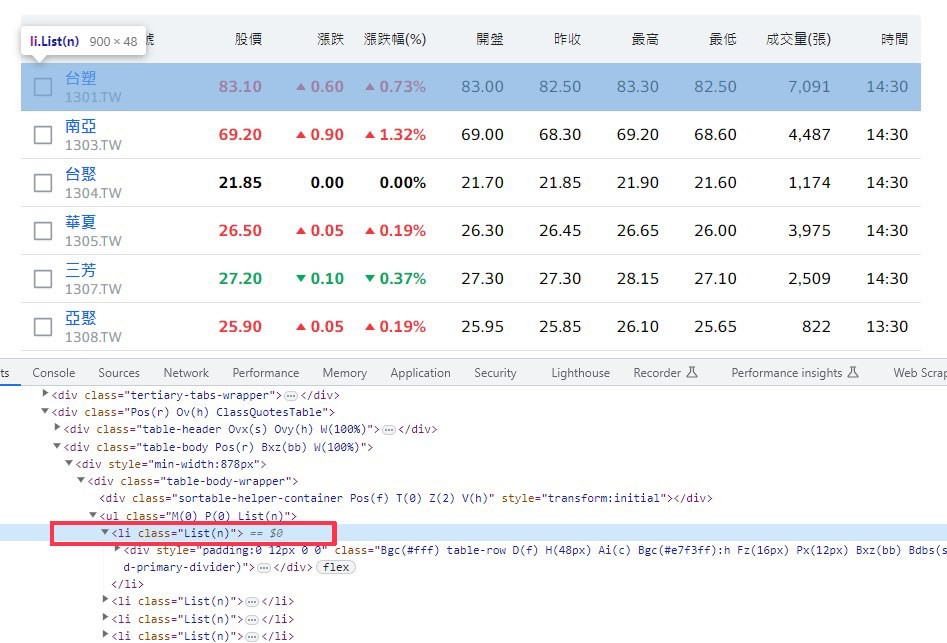Select the closing </li> tag line
The image size is (947, 643).
[127, 584]
